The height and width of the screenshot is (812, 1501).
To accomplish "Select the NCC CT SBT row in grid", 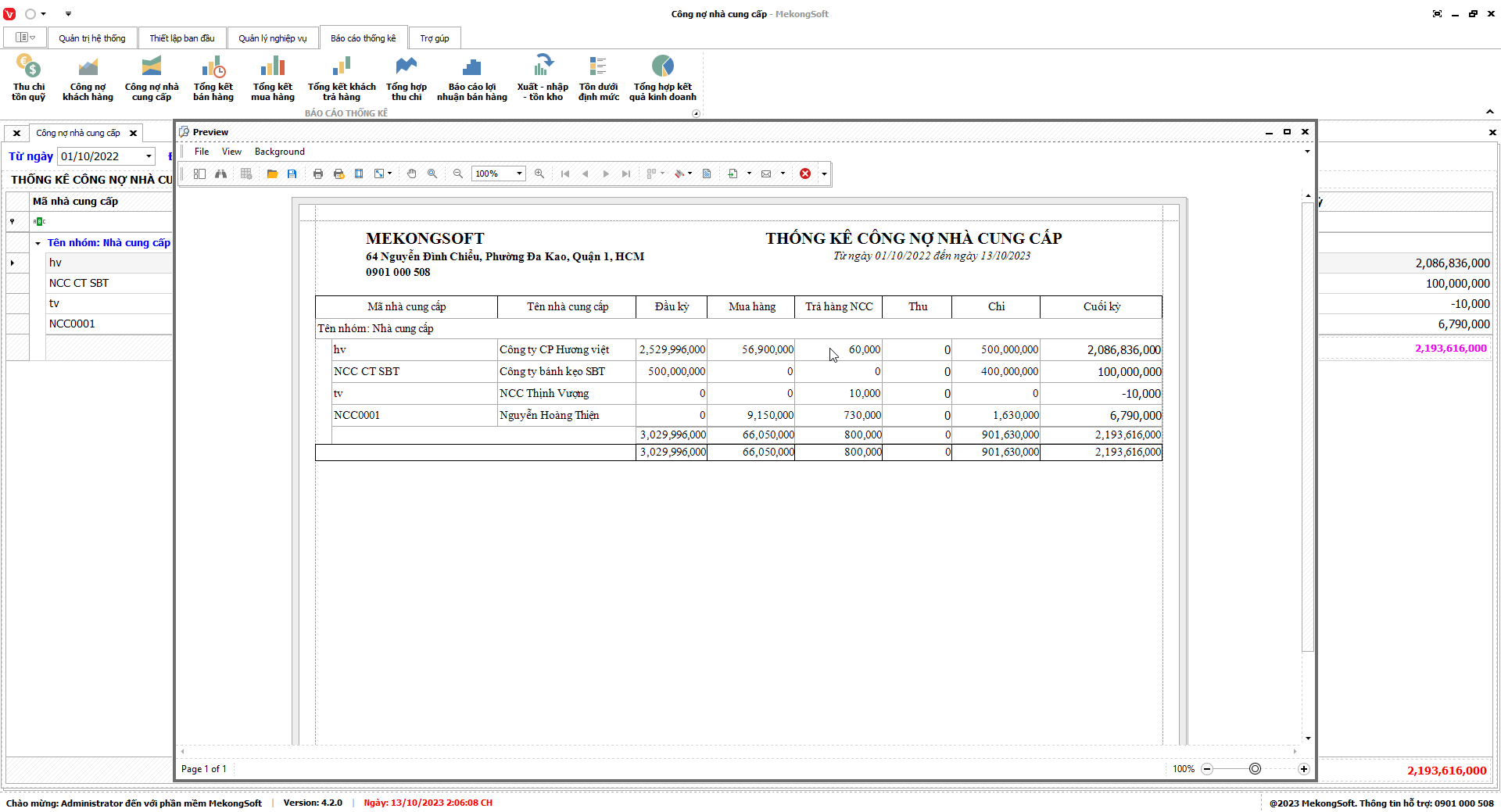I will point(79,283).
